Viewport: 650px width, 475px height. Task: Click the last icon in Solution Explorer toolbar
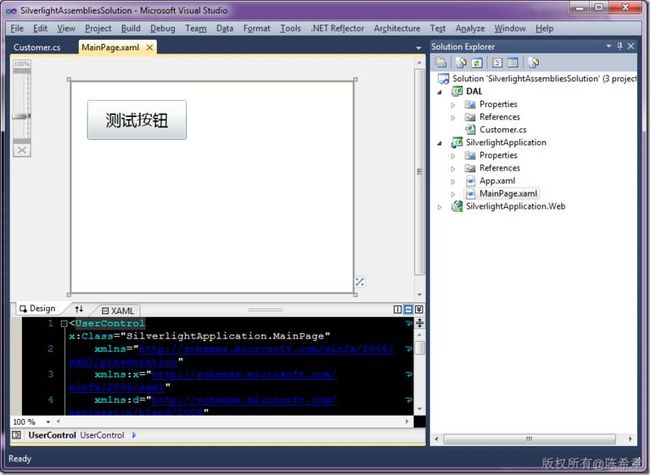(x=534, y=63)
